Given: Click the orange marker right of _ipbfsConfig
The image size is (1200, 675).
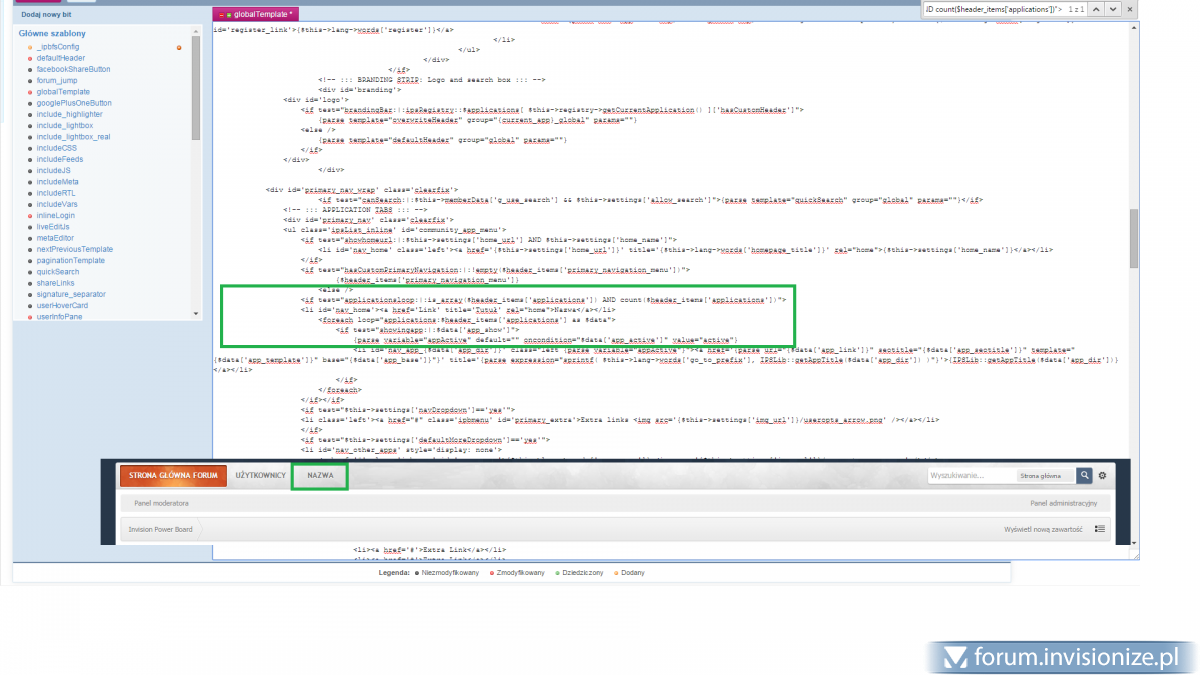Looking at the screenshot, I should pyautogui.click(x=179, y=47).
